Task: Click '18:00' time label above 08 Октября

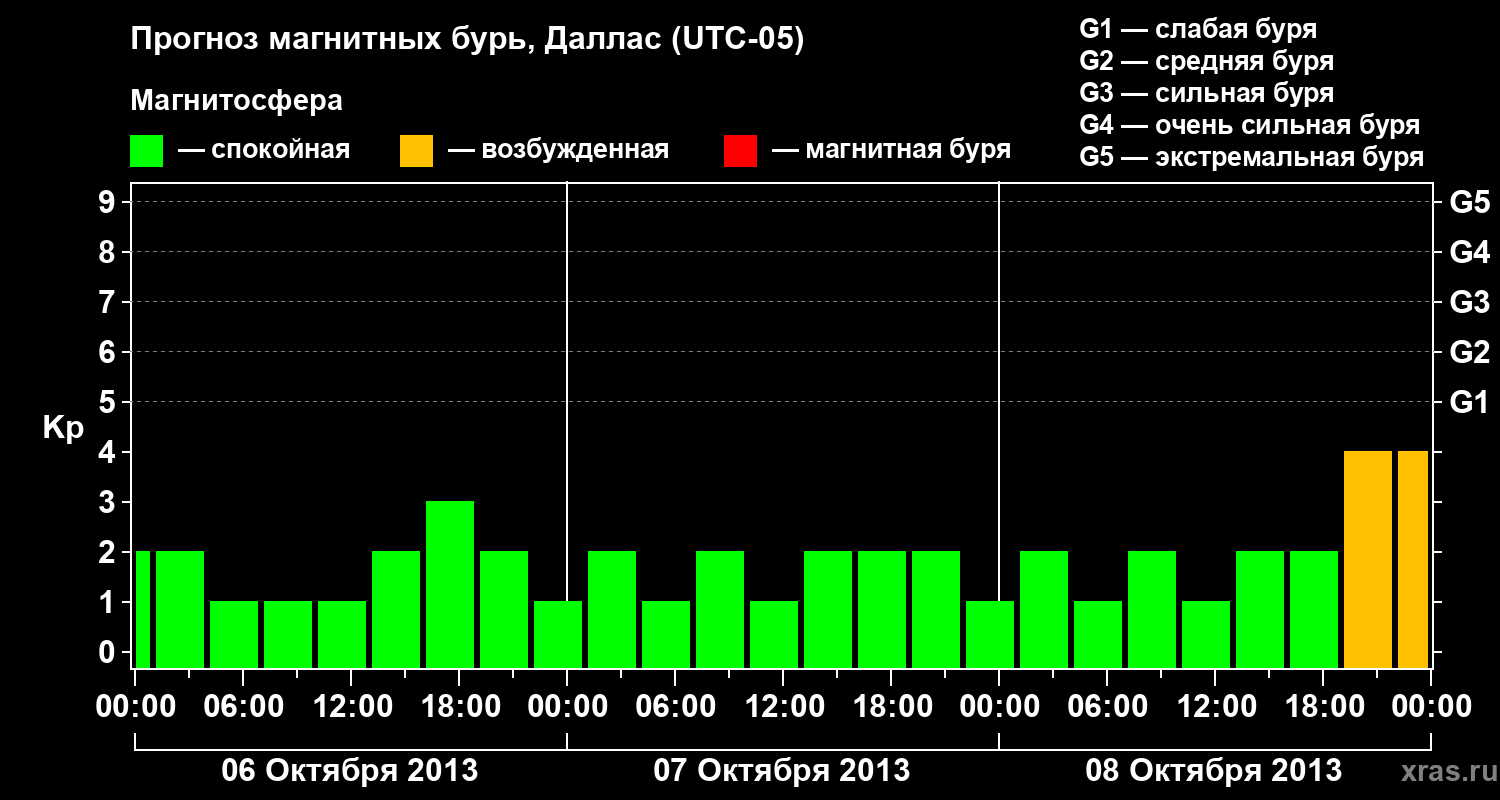Action: pyautogui.click(x=1323, y=707)
